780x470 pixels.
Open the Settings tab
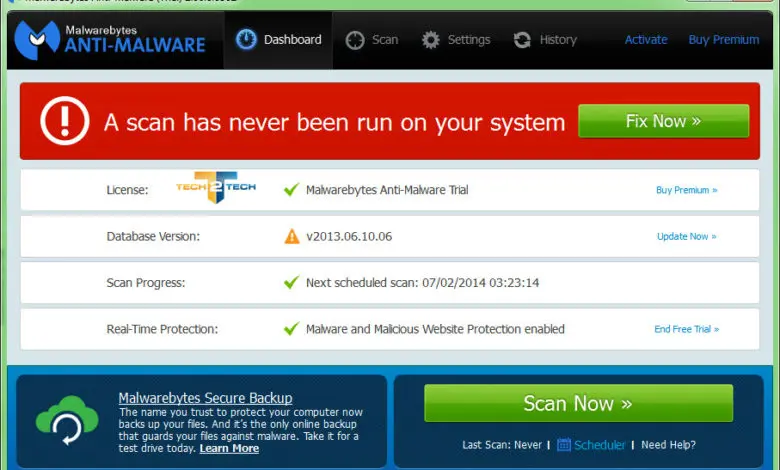456,40
